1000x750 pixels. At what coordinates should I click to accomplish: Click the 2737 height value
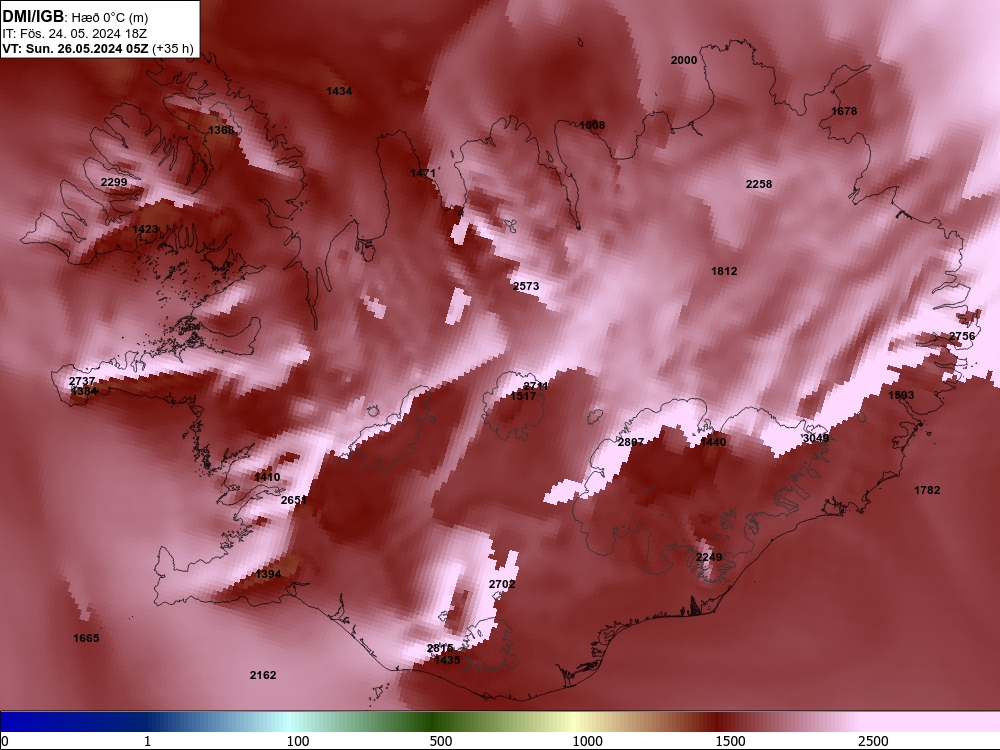click(82, 381)
